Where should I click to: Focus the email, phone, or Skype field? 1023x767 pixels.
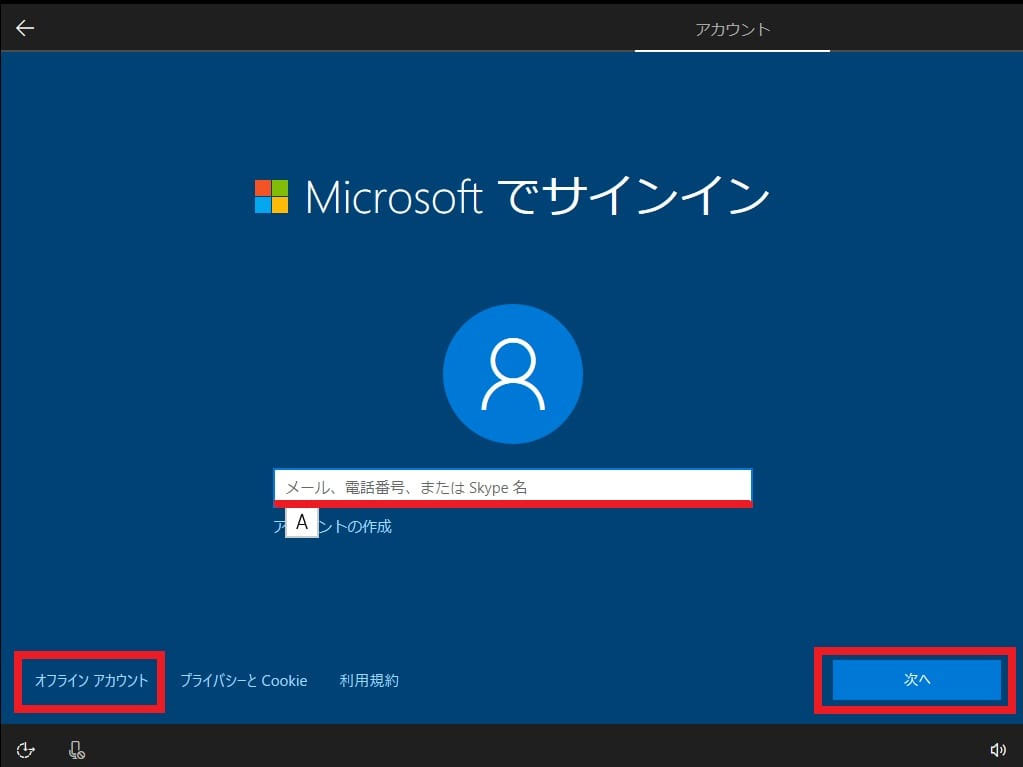point(513,487)
